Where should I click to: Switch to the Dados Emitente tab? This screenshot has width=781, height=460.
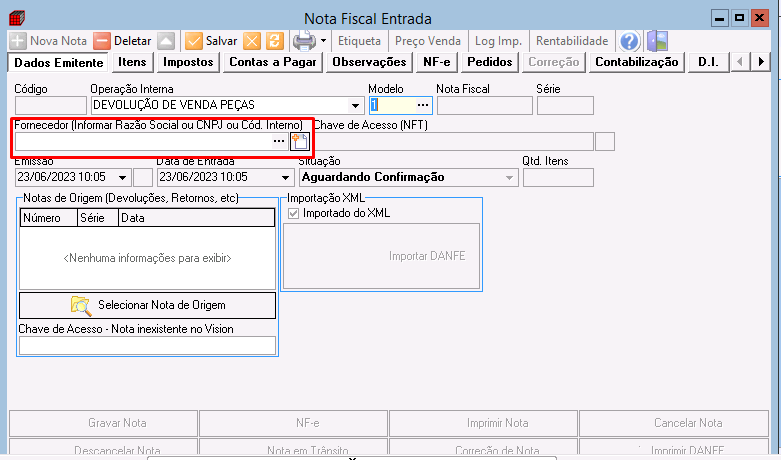tap(58, 63)
